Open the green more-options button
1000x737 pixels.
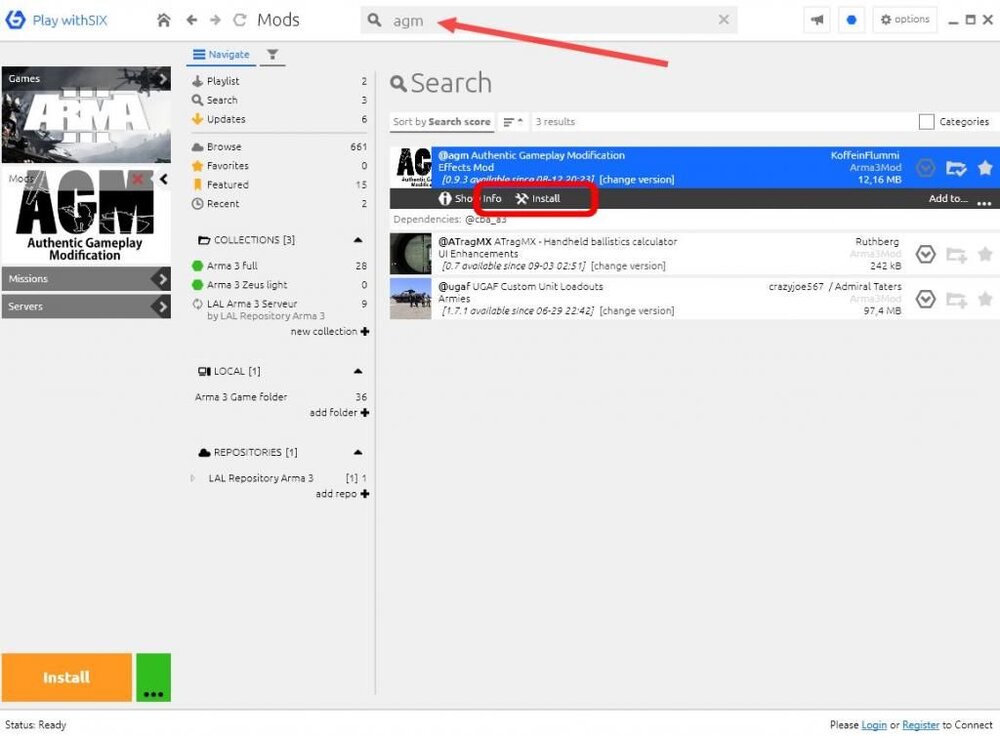click(x=154, y=677)
